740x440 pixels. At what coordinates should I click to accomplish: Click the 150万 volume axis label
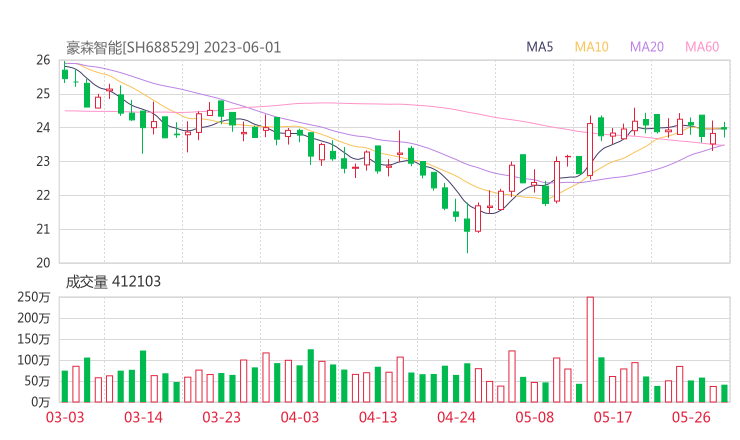point(34,339)
